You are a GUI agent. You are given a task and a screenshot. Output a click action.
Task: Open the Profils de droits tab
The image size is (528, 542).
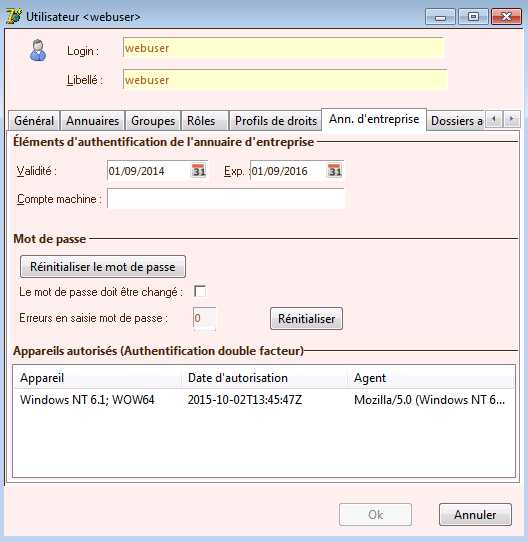276,121
